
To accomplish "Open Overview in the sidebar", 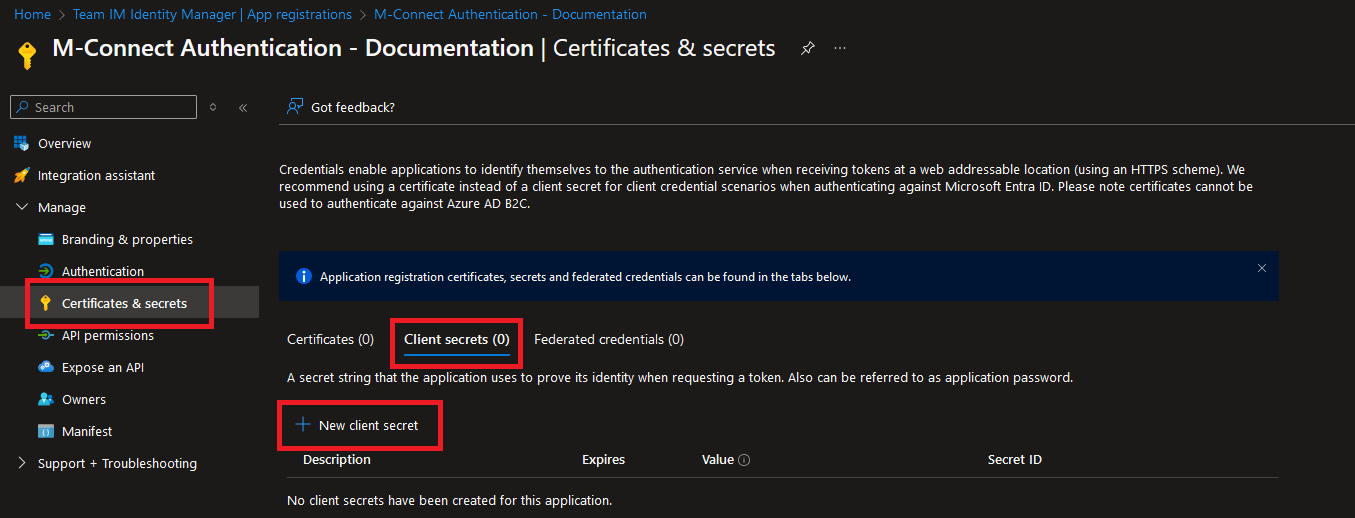I will click(x=64, y=143).
